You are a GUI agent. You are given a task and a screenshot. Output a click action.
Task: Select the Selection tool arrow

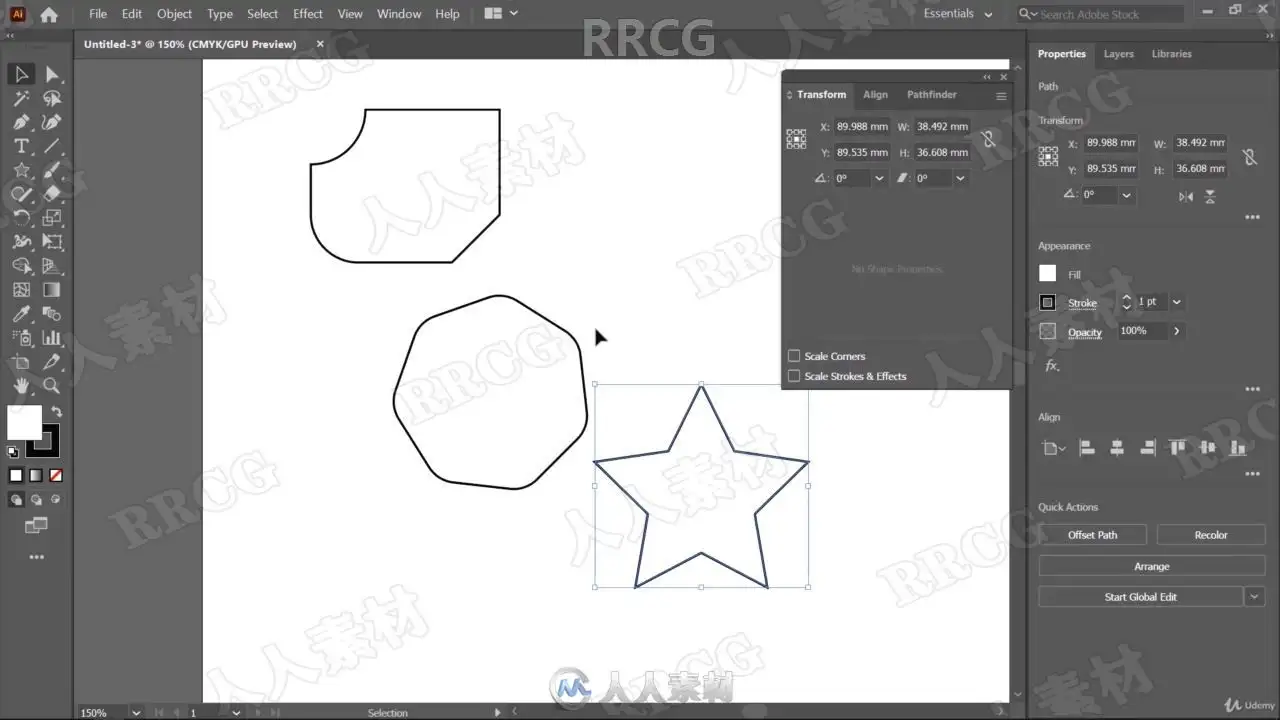pos(21,74)
